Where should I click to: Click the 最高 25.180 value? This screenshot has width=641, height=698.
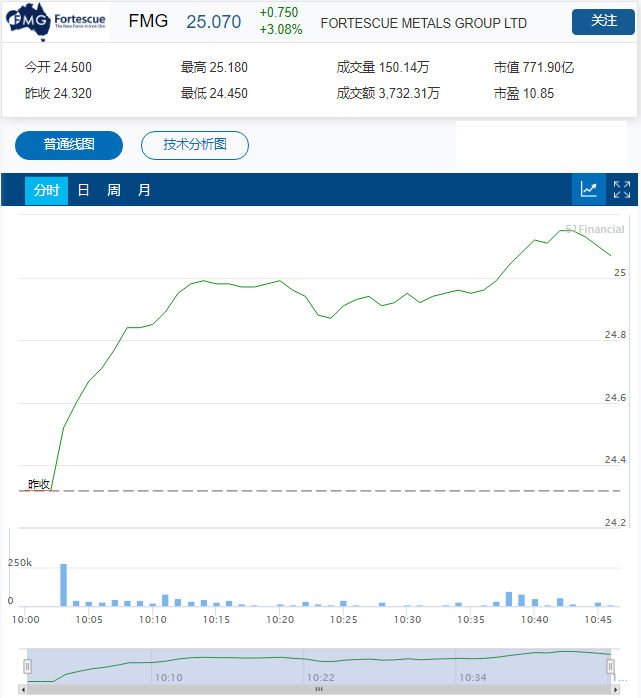[x=214, y=67]
